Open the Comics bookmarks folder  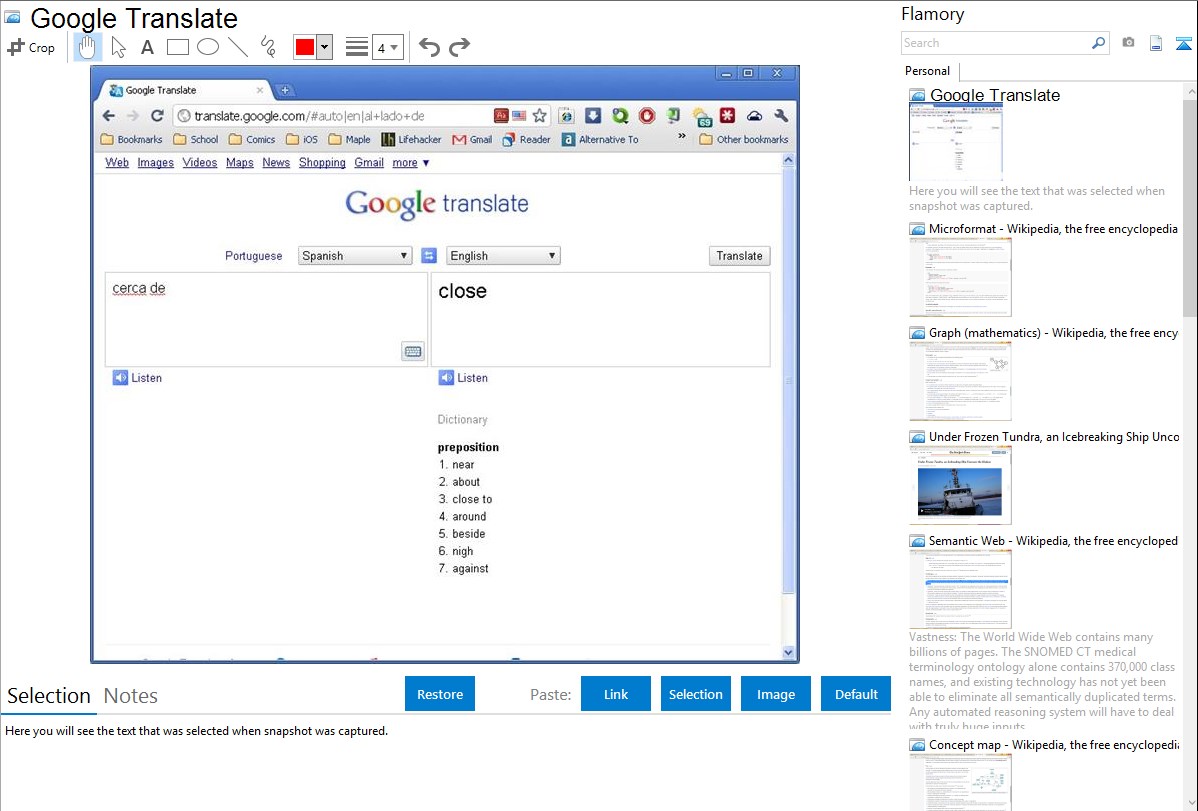pos(252,139)
